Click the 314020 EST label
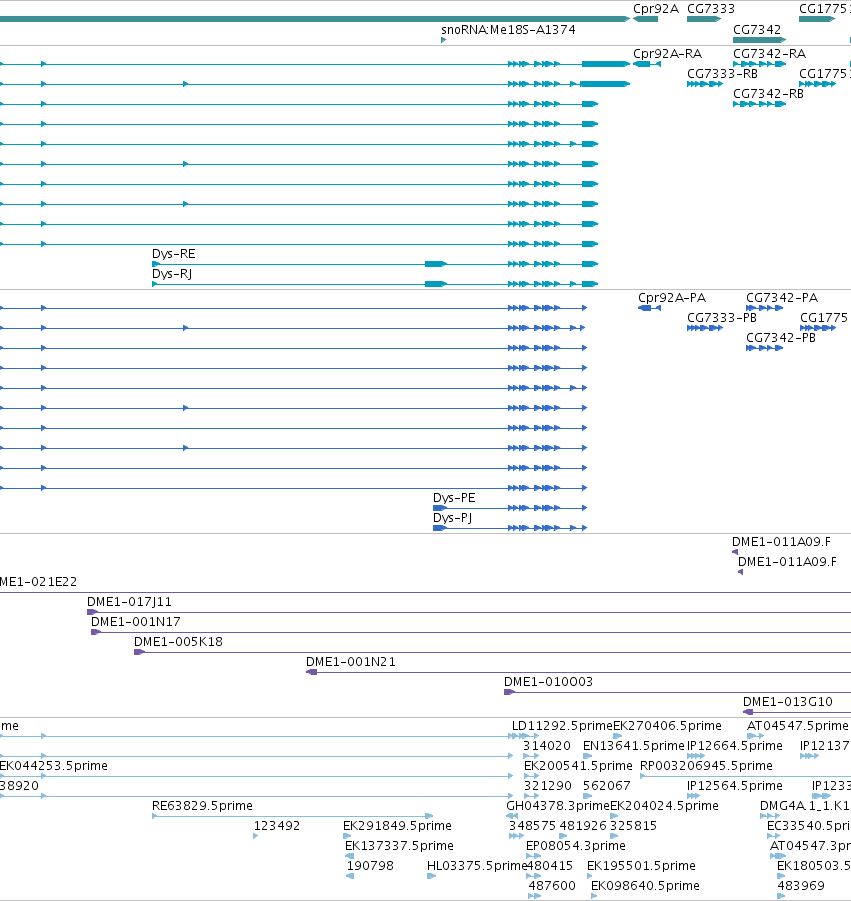Viewport: 851px width, 901px height. (546, 746)
